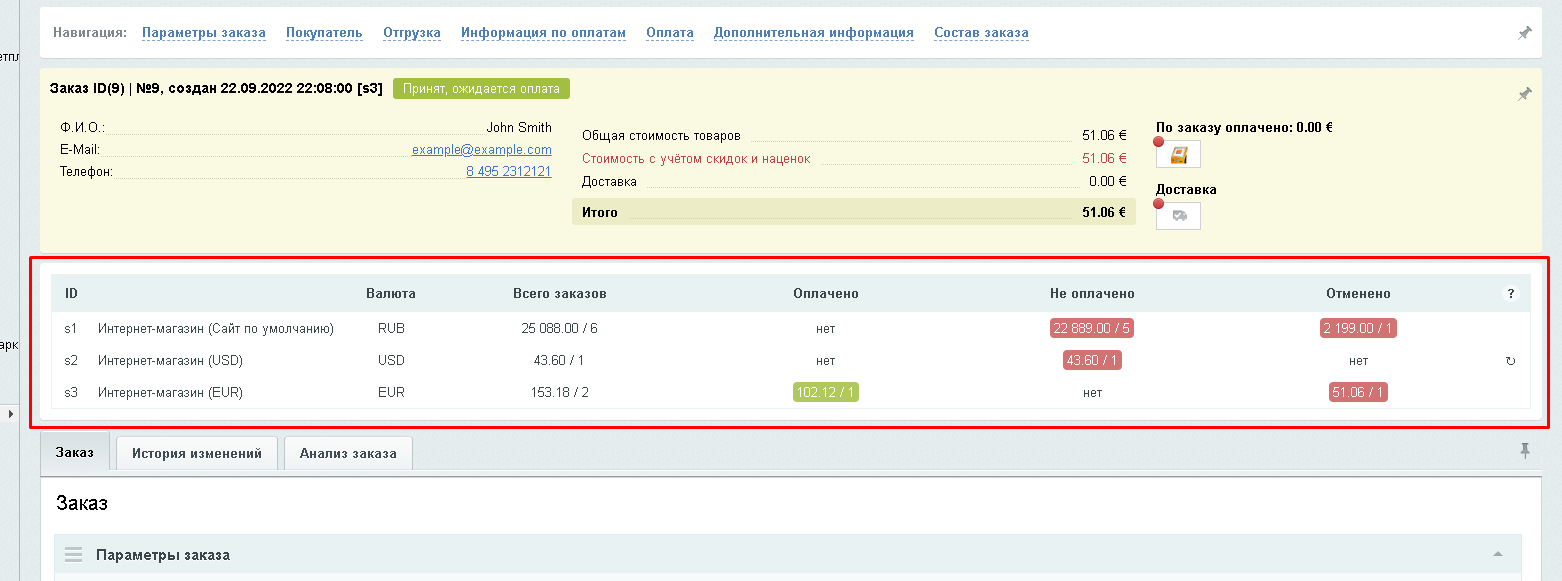Open the help question mark in statistics table
The width and height of the screenshot is (1562, 581).
(1510, 294)
